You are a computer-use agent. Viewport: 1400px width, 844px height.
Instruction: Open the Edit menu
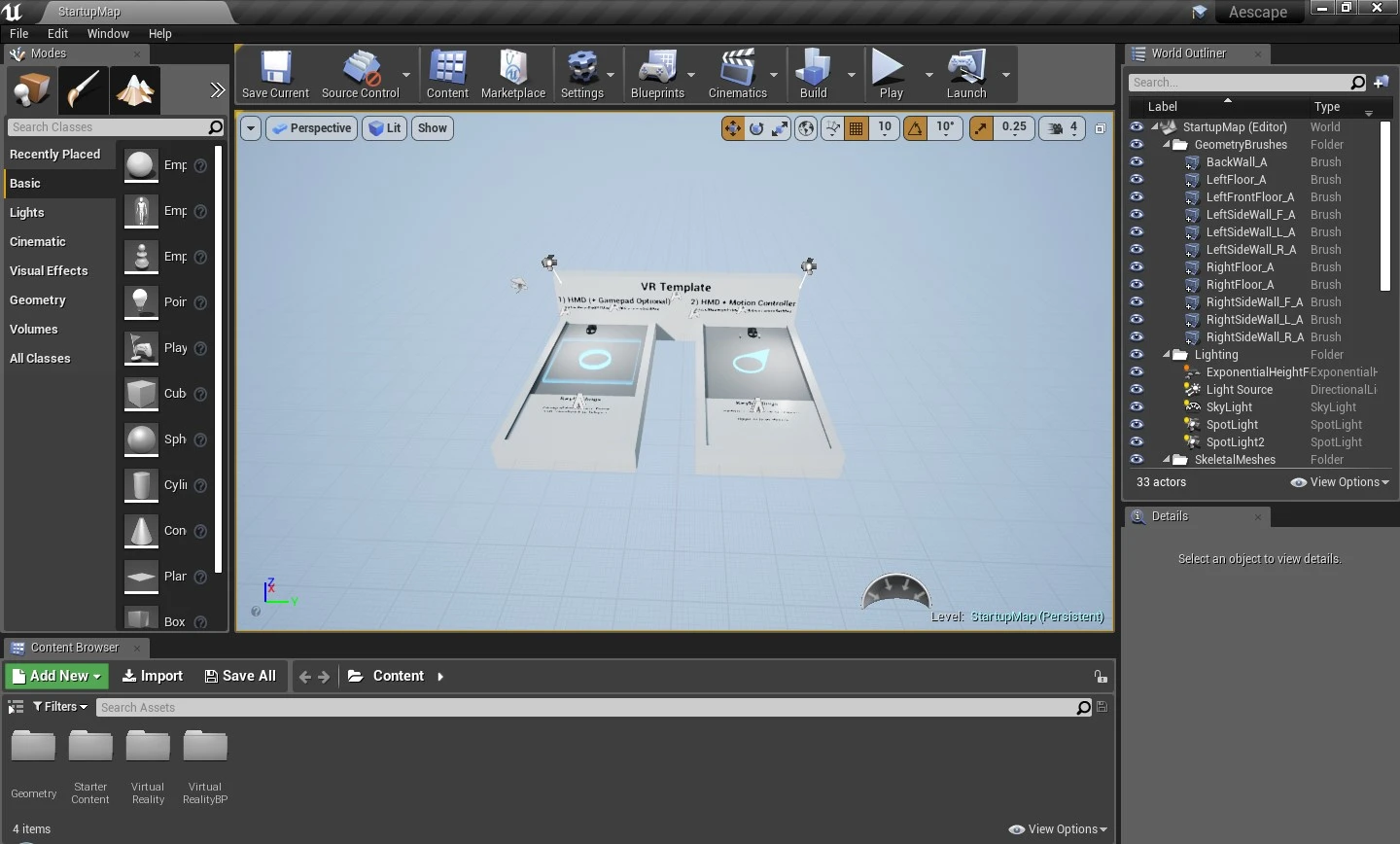[x=58, y=33]
